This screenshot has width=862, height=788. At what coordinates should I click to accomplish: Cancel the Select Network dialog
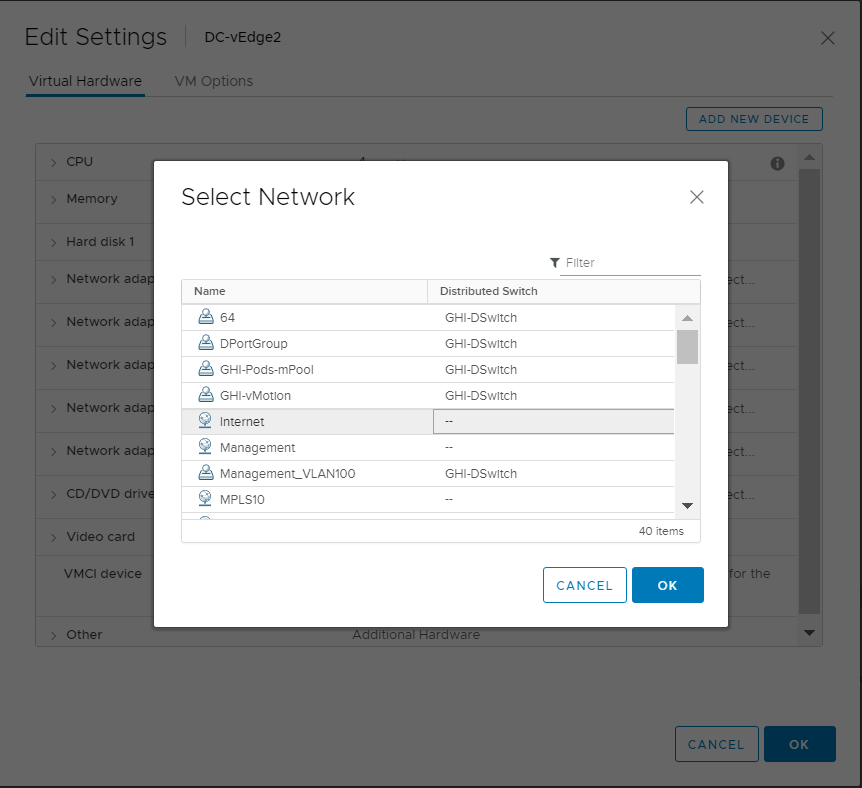(584, 585)
